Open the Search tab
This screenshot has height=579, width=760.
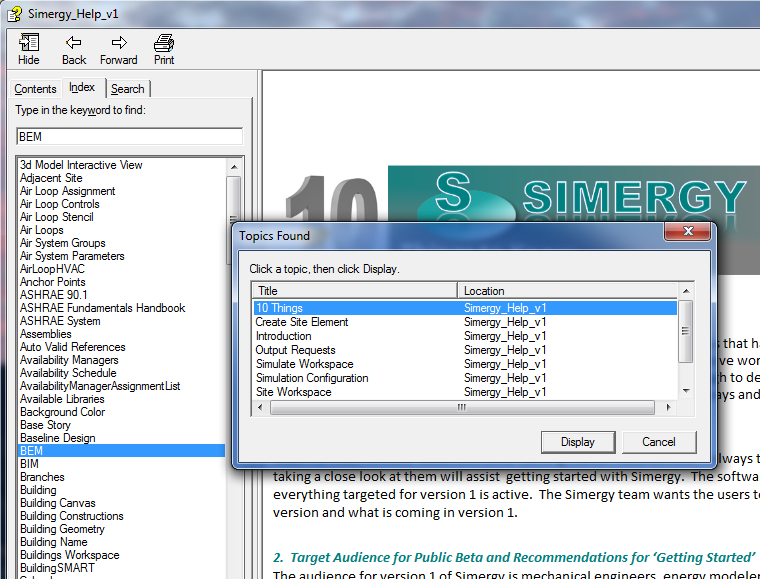coord(128,89)
